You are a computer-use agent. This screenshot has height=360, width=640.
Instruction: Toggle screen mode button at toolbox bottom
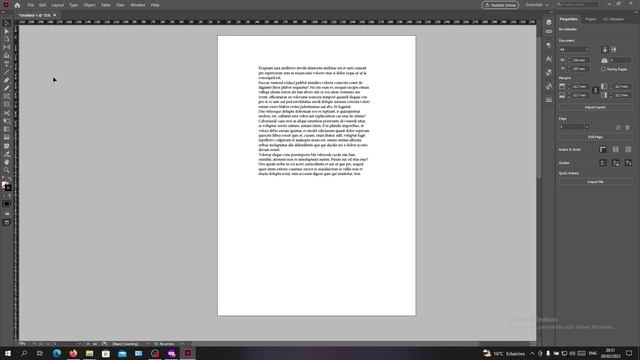point(7,222)
